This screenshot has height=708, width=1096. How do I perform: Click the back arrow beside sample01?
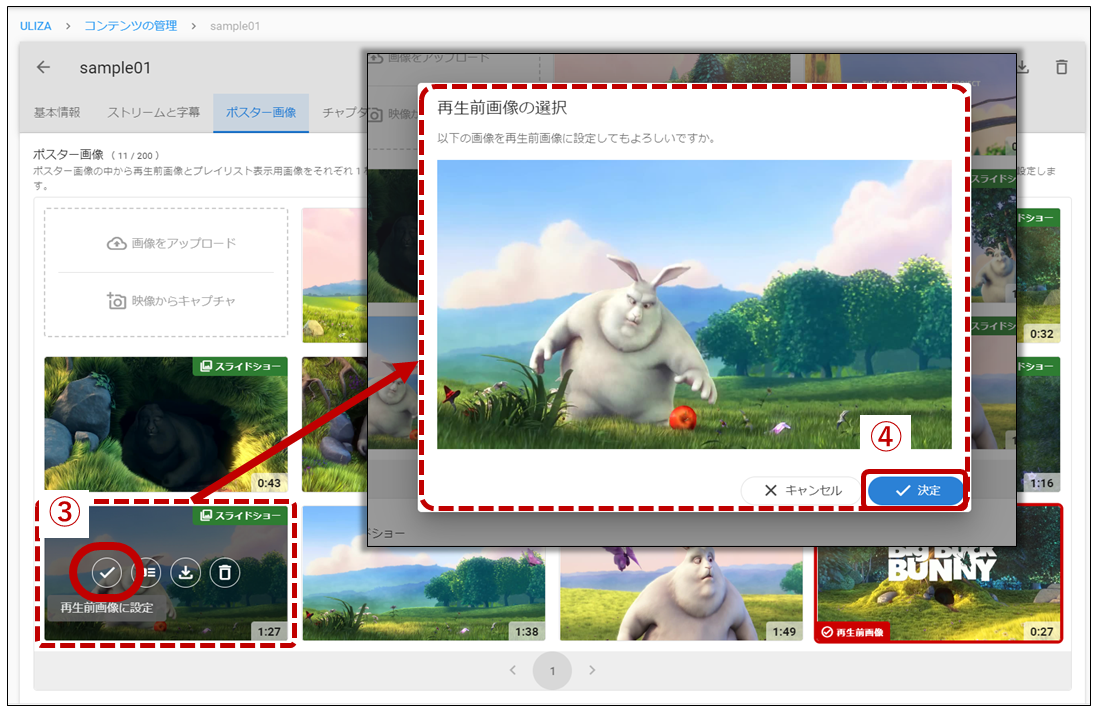[43, 67]
